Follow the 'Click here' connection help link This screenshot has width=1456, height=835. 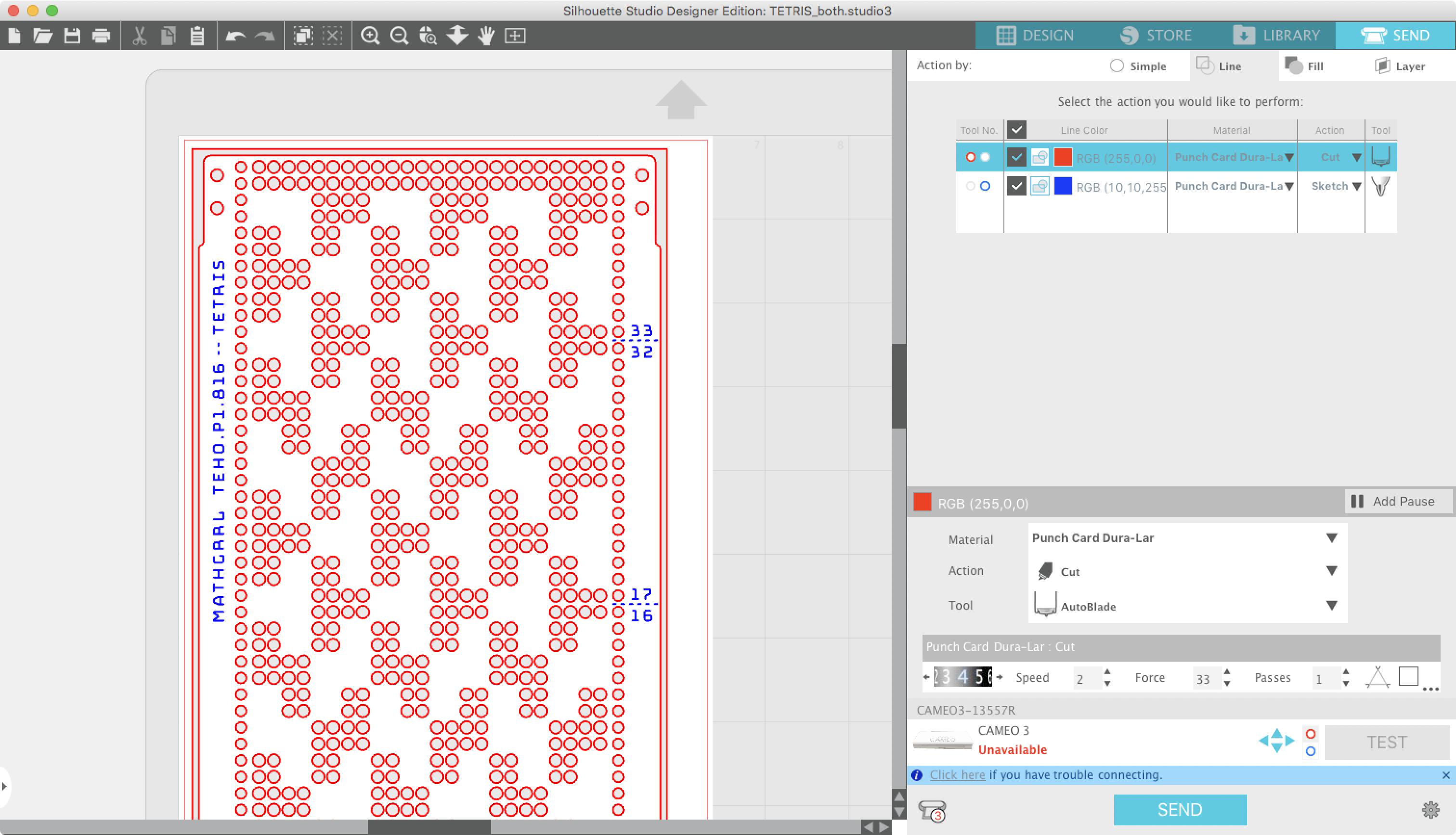tap(957, 775)
